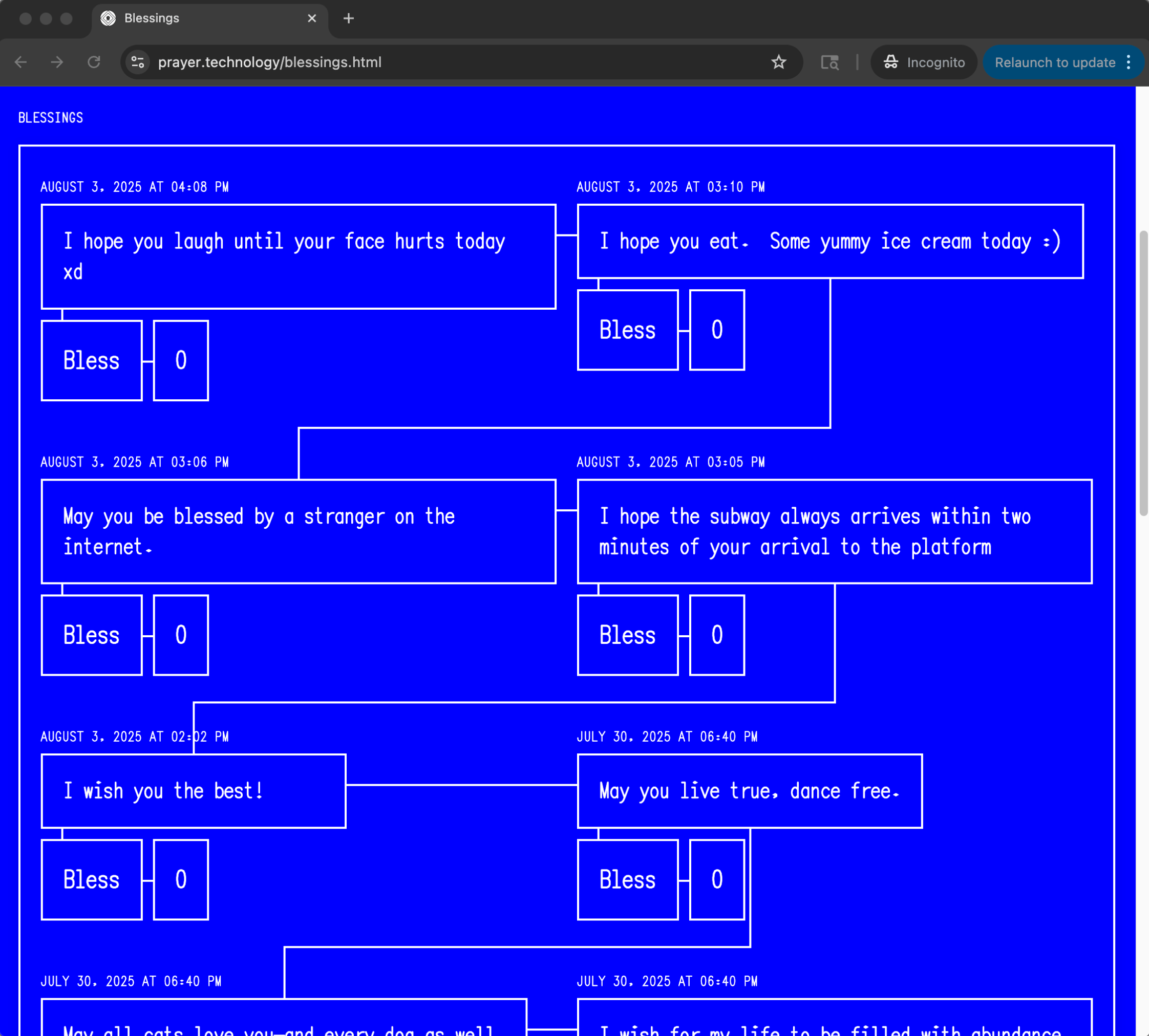The width and height of the screenshot is (1149, 1036).
Task: Bless the laugh until face hurts message
Action: tap(91, 360)
